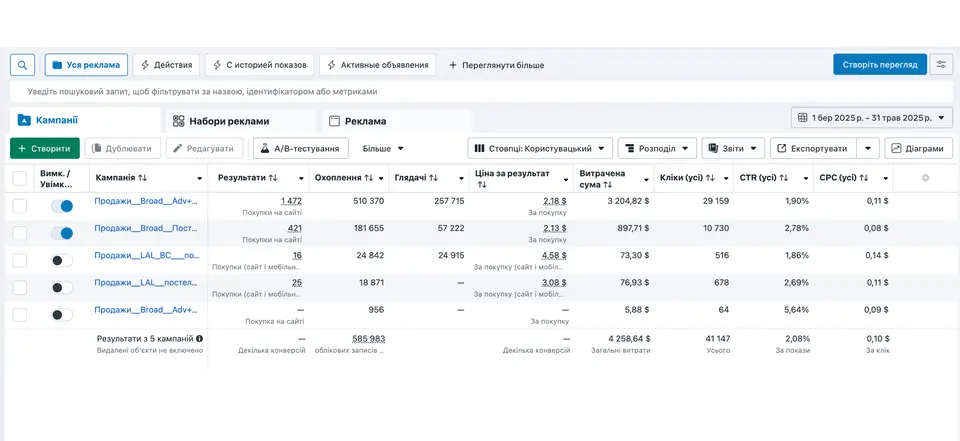The height and width of the screenshot is (441, 960).
Task: Sort by the Результати column arrows
Action: [273, 178]
